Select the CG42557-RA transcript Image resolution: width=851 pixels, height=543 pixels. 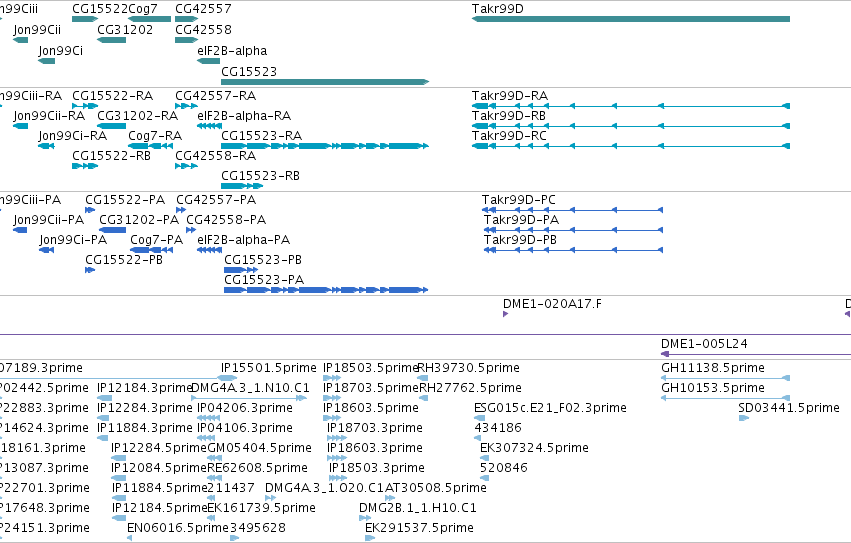click(x=186, y=106)
